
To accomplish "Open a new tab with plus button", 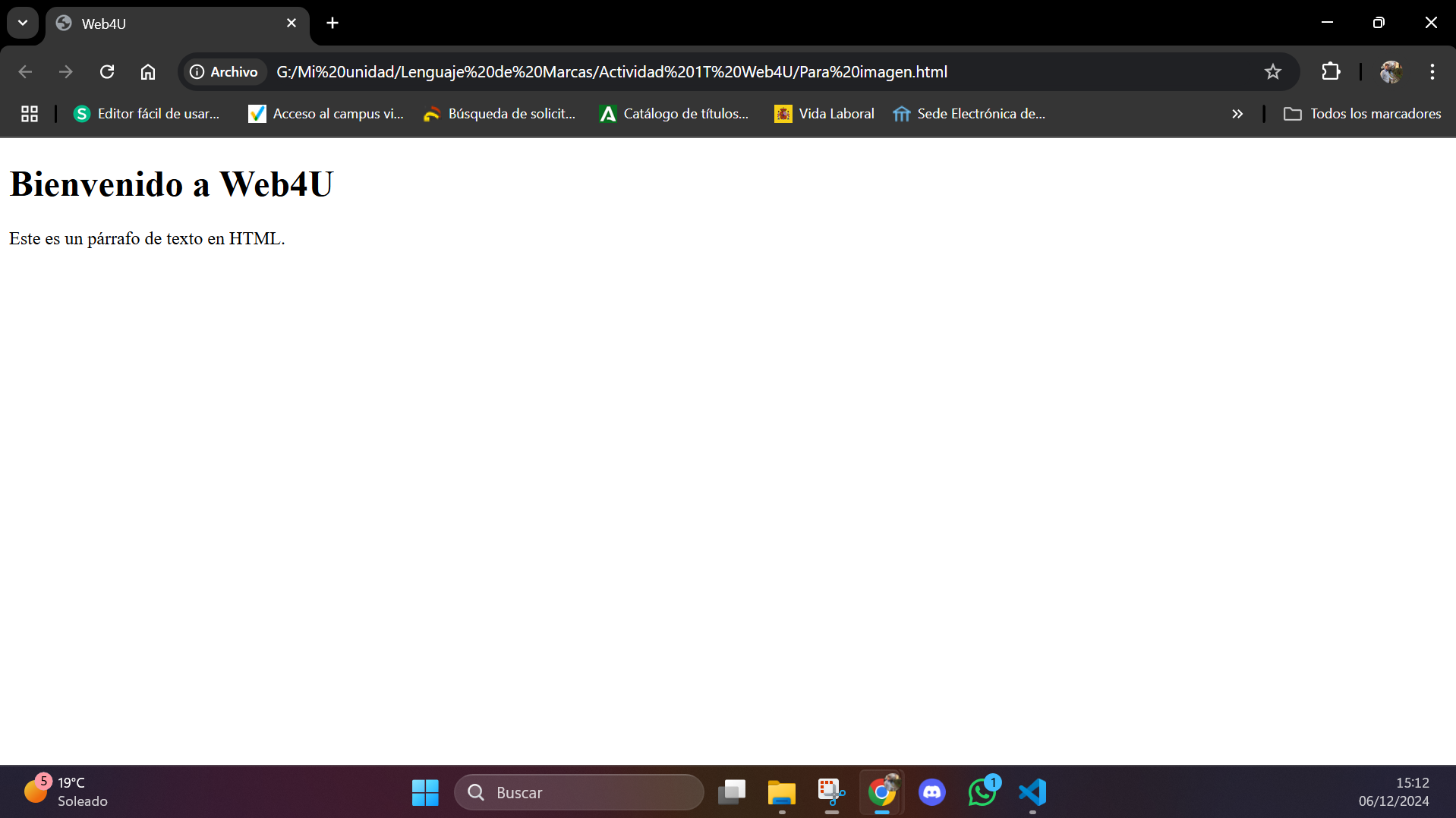I will 332,23.
